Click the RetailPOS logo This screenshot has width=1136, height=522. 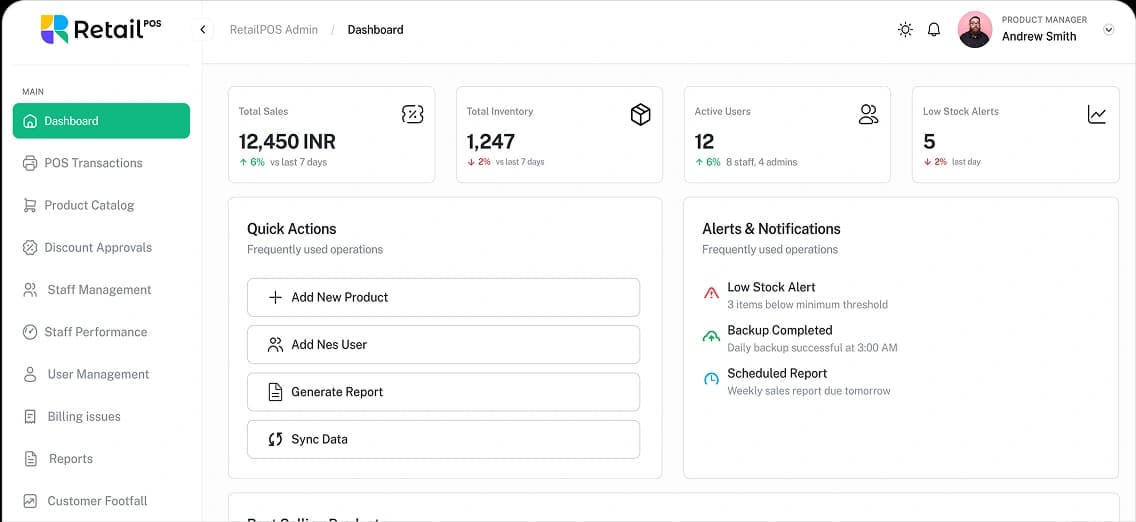coord(100,29)
